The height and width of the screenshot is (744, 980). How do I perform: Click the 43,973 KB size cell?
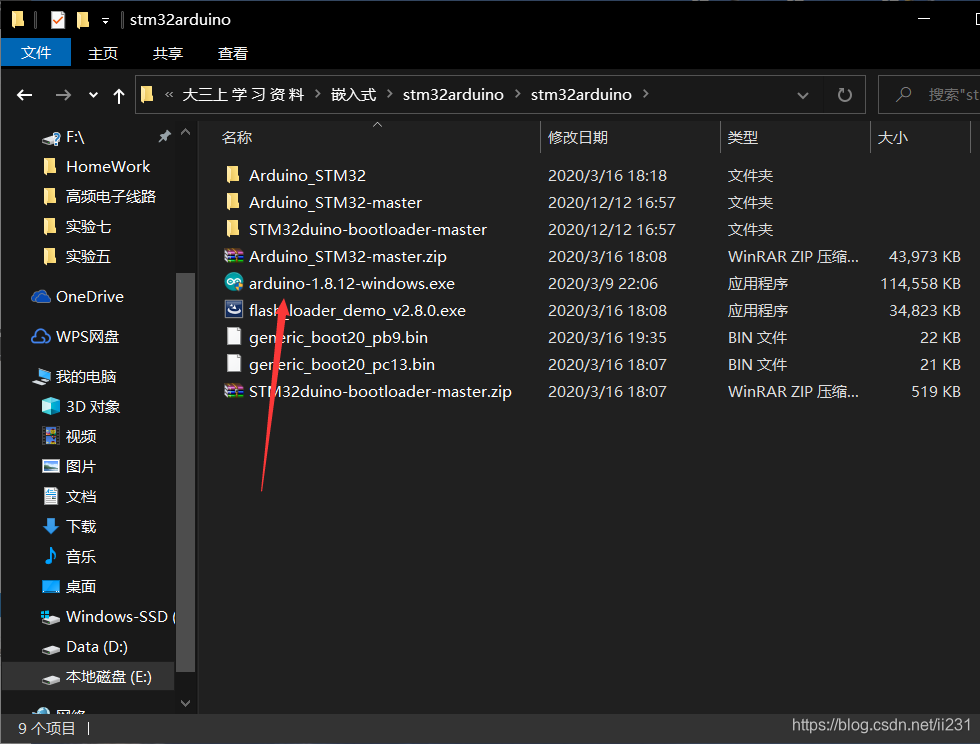click(x=924, y=256)
